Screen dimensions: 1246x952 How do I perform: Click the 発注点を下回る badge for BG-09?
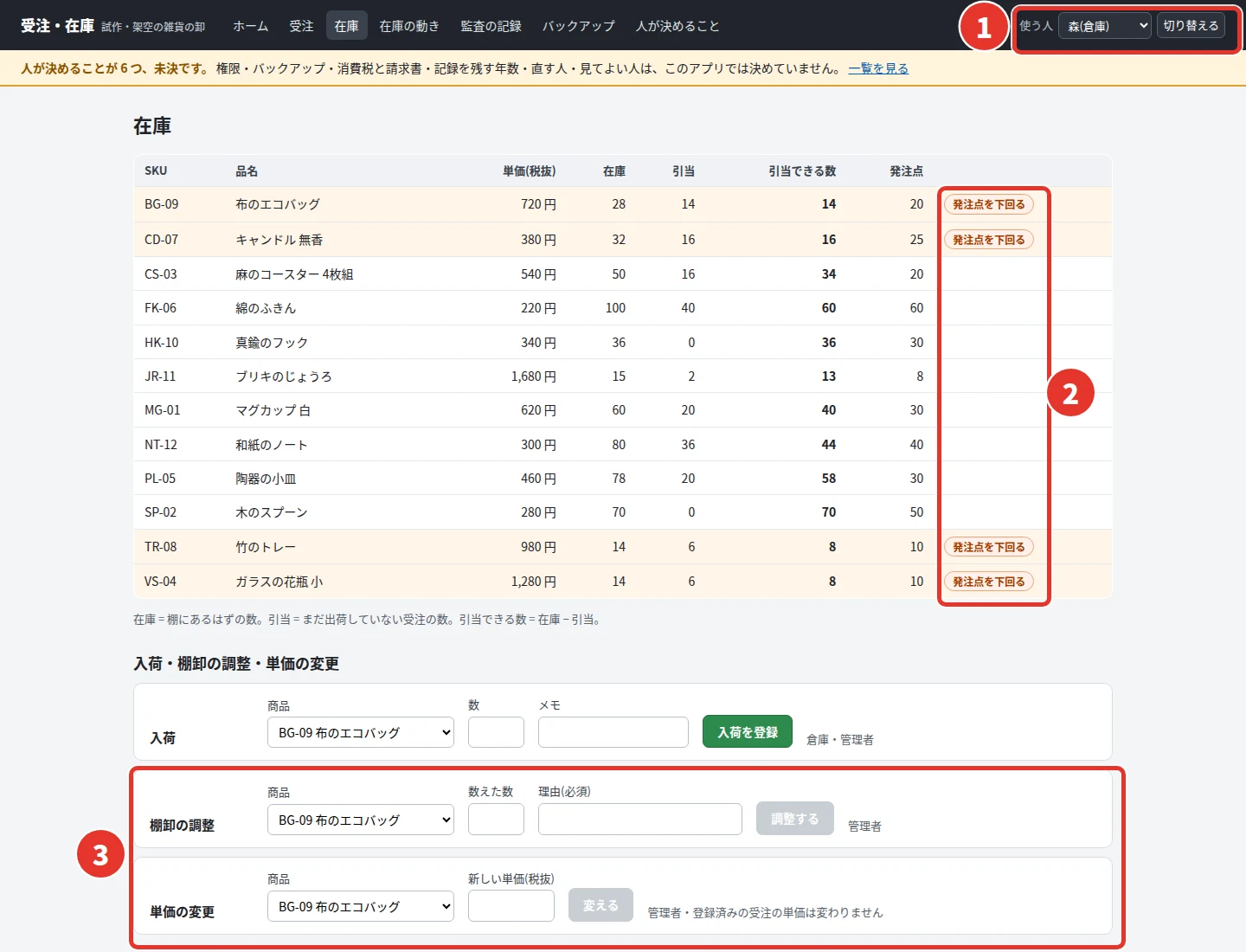[x=989, y=204]
